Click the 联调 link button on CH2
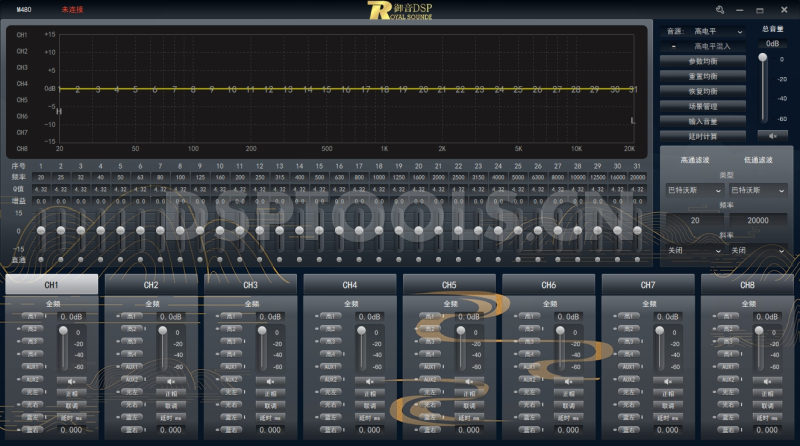The image size is (800, 446). tap(171, 406)
